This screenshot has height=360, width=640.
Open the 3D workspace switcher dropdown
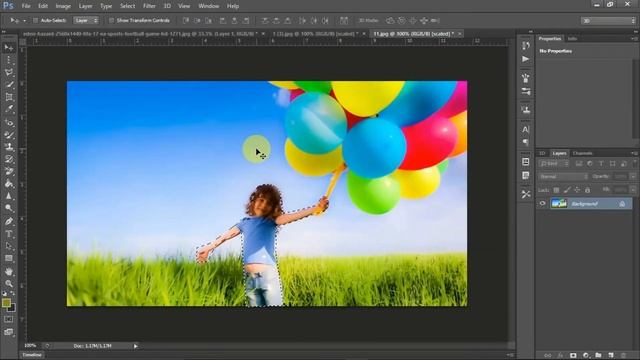coord(608,20)
